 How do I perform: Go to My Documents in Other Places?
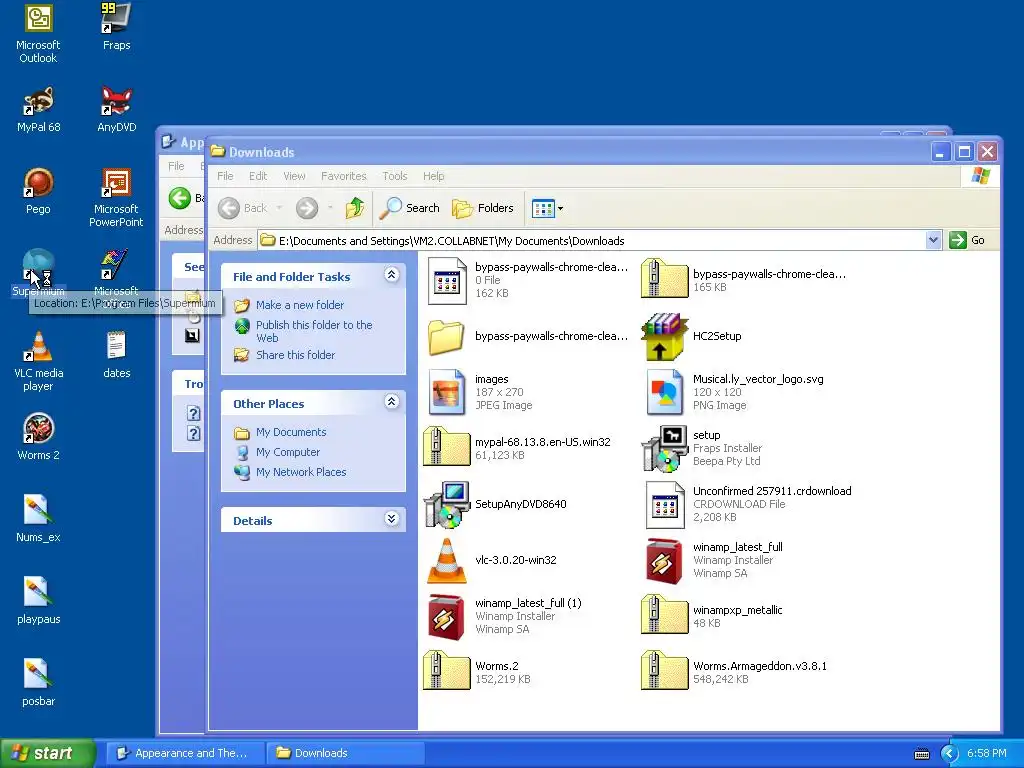pos(291,432)
